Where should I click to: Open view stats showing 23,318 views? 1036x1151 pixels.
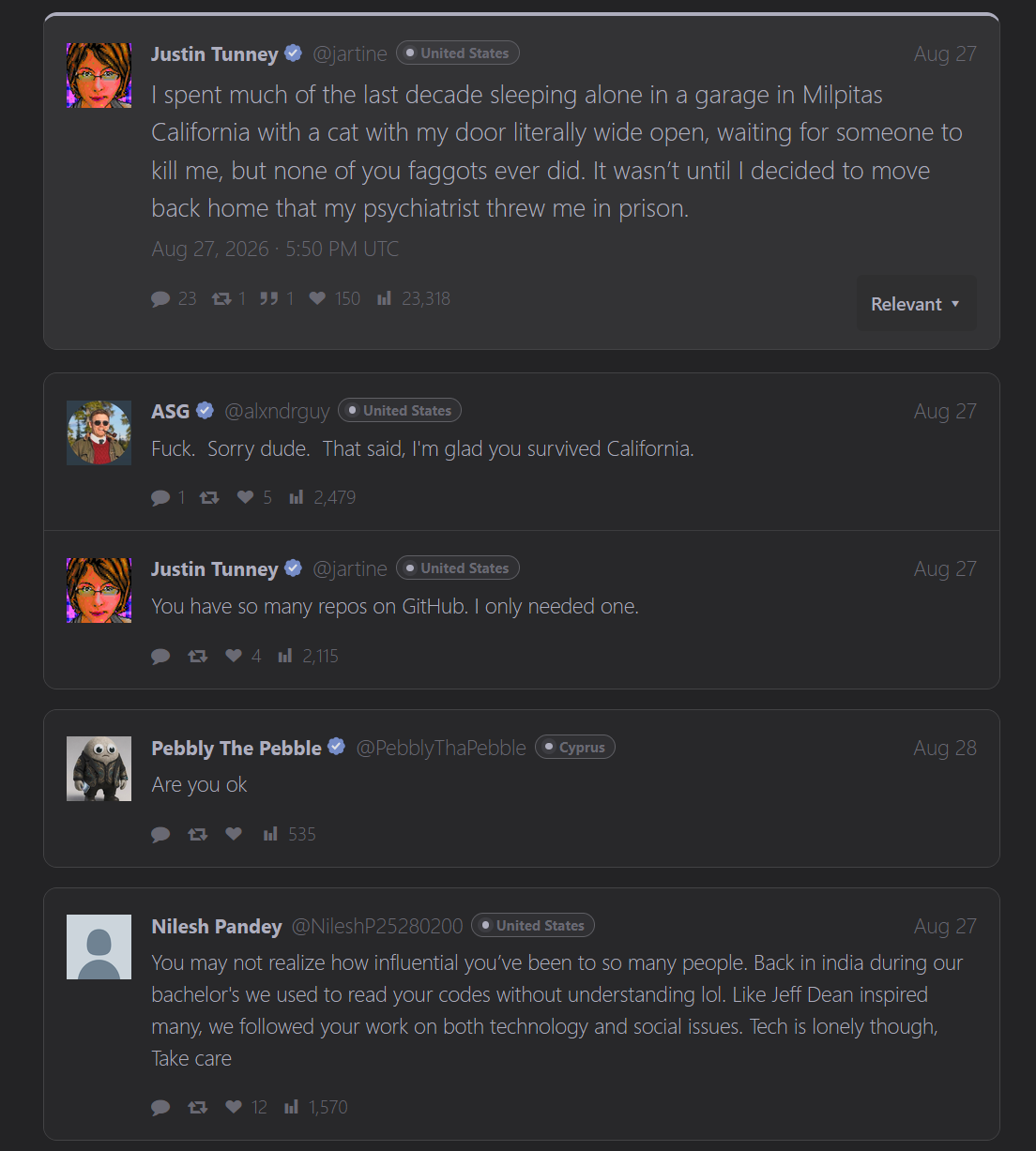coord(413,298)
